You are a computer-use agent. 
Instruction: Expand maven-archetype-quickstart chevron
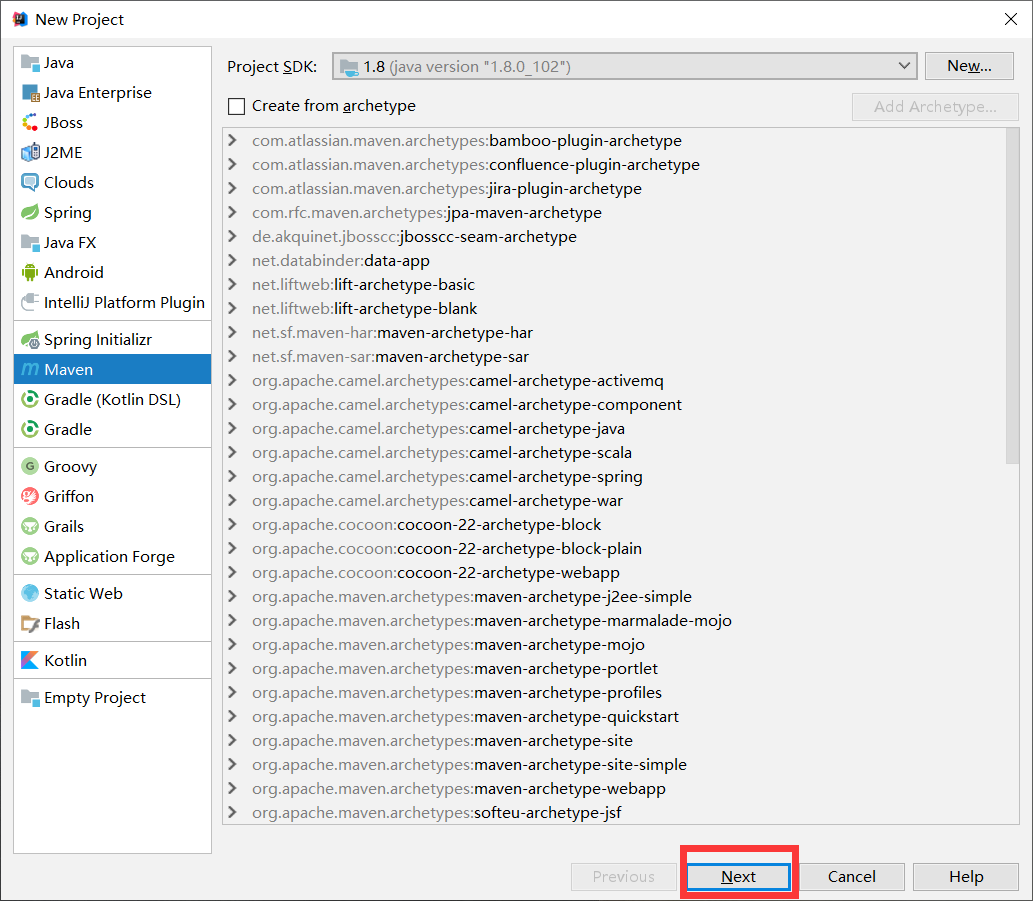[232, 716]
